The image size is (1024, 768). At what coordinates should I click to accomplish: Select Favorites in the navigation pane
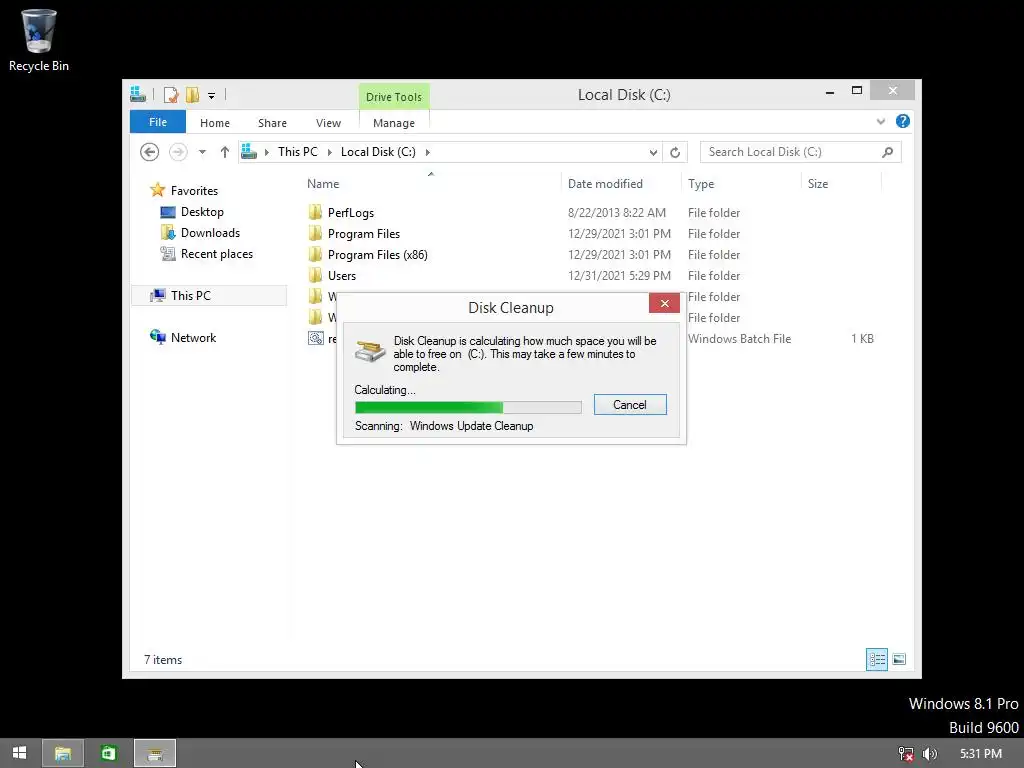pos(194,191)
